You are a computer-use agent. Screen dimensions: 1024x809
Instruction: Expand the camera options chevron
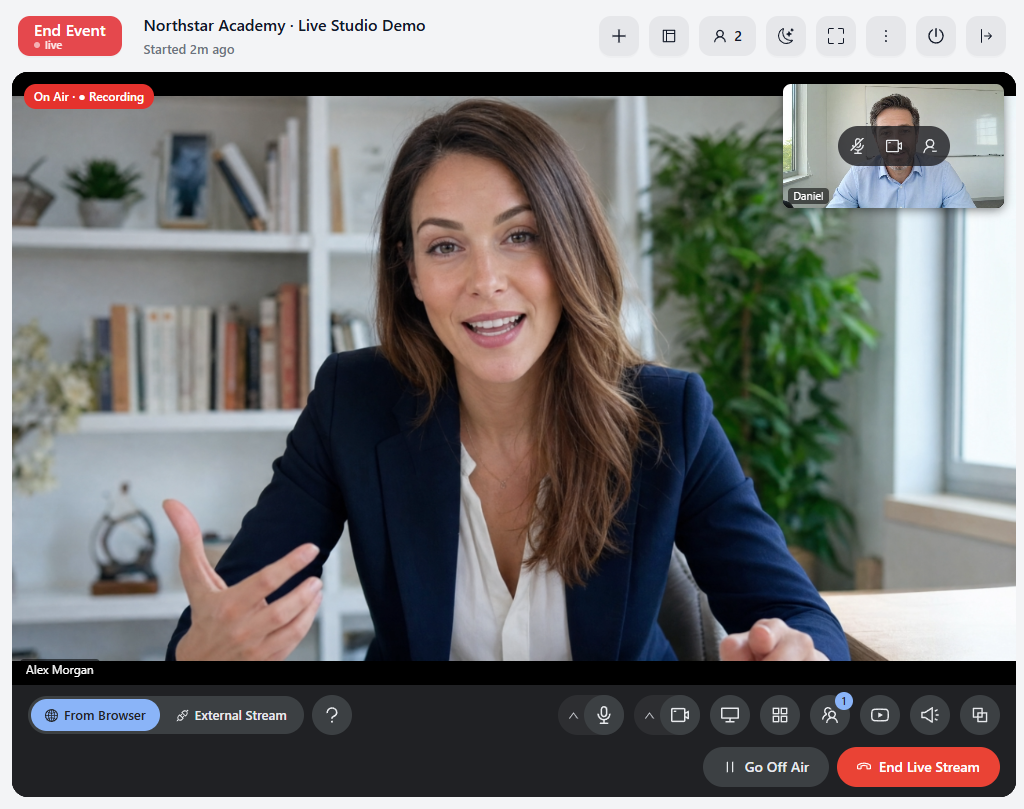point(649,716)
